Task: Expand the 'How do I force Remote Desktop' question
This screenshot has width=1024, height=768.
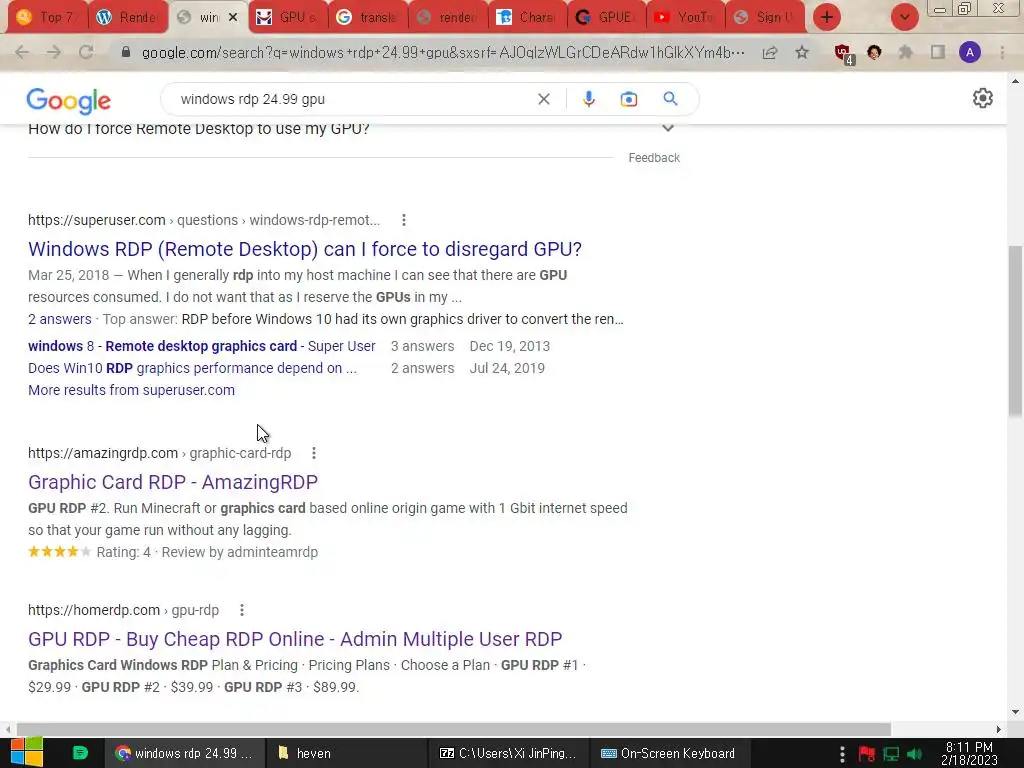Action: (667, 129)
